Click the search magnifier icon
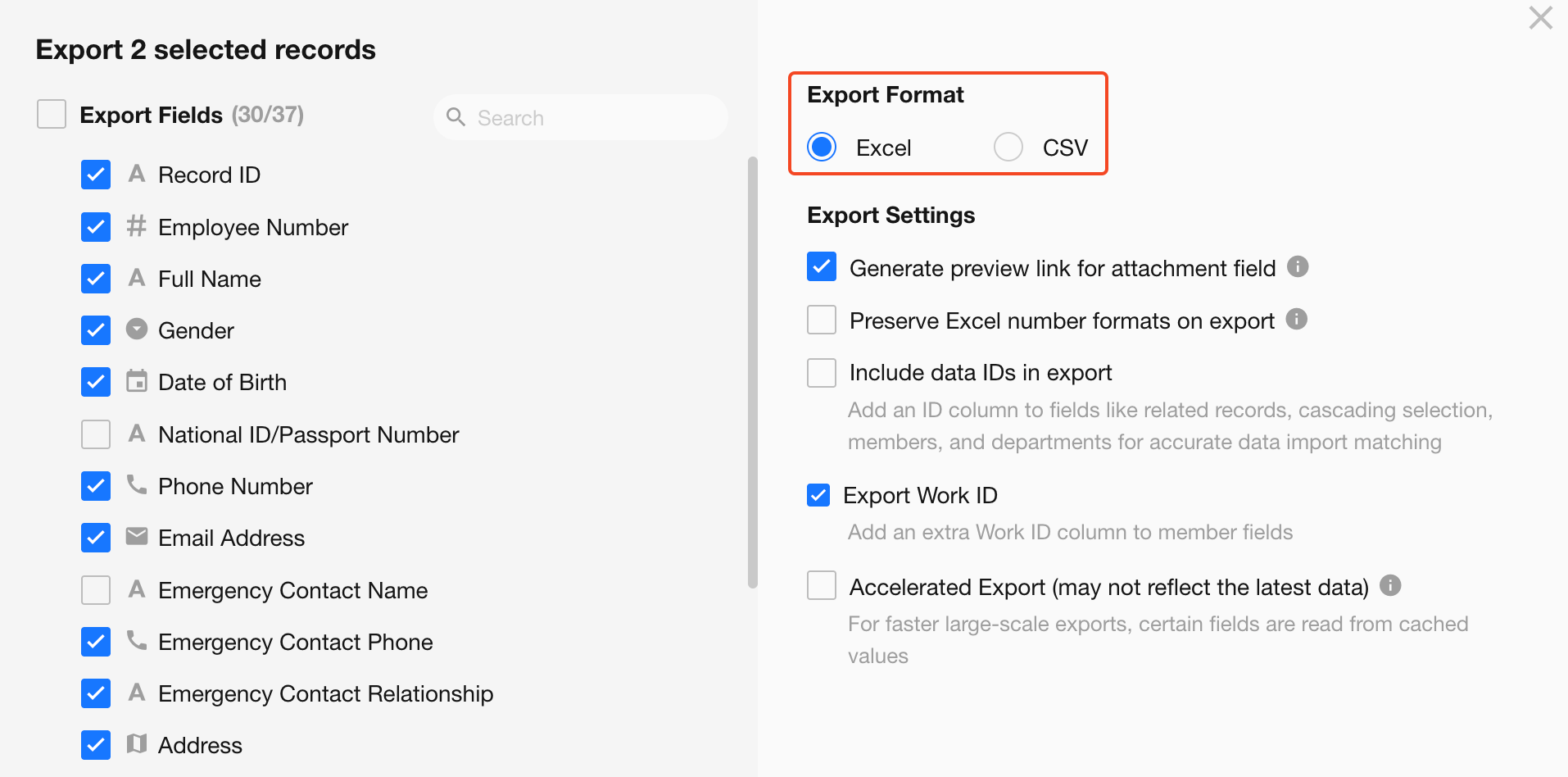Image resolution: width=1568 pixels, height=777 pixels. [x=455, y=117]
